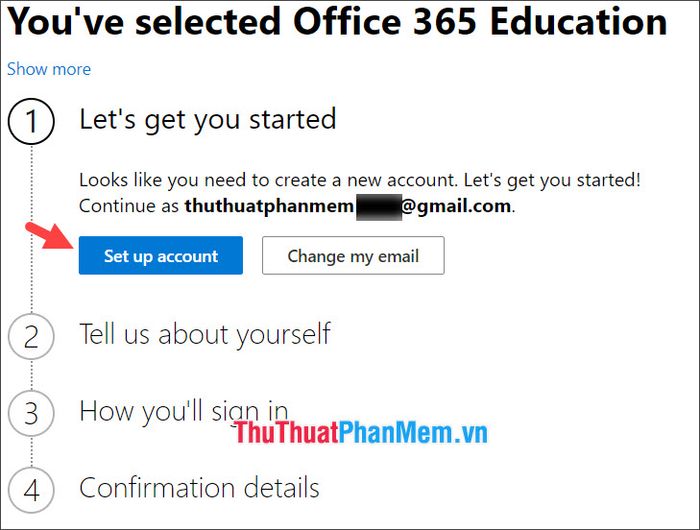
Task: Click the blacked-out email redaction box
Action: [379, 207]
